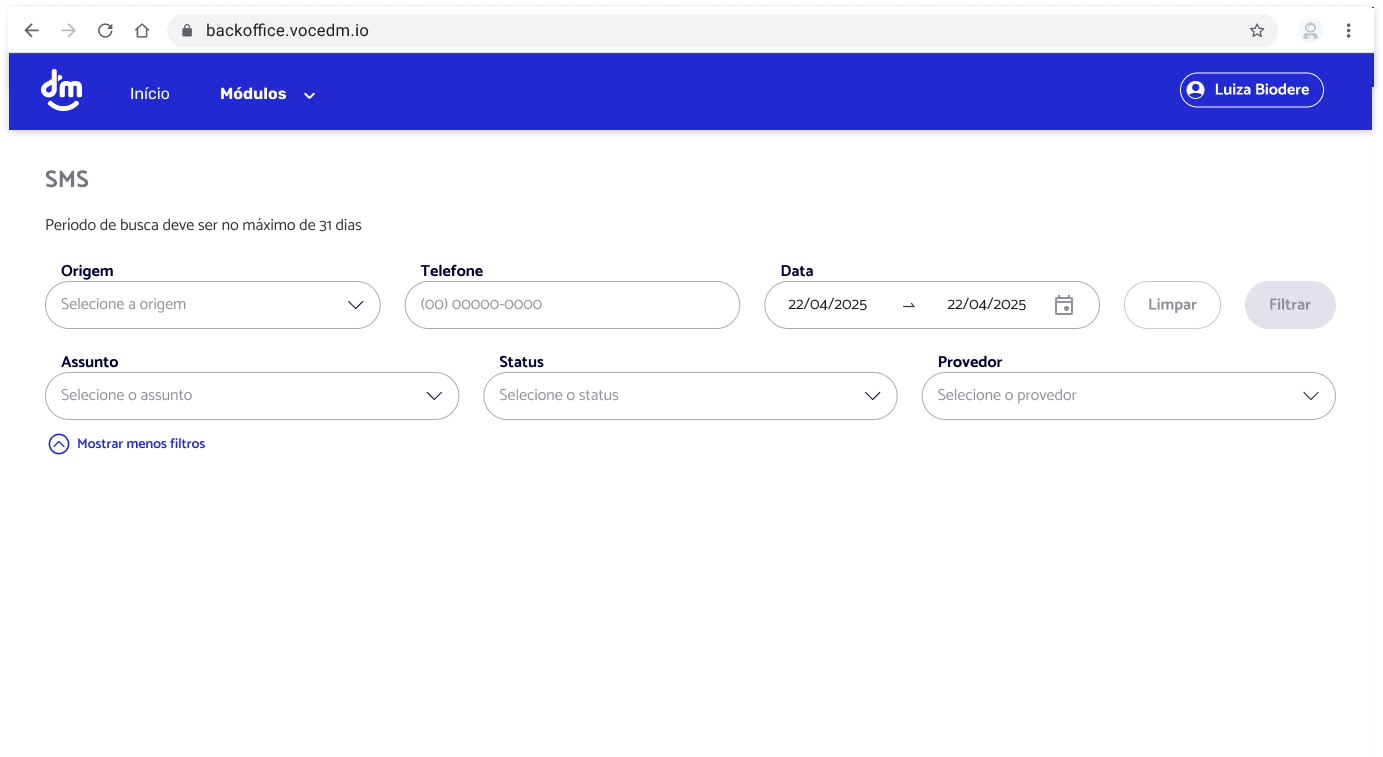Select Início in the navigation bar
Image resolution: width=1383 pixels, height=757 pixels.
pos(149,93)
